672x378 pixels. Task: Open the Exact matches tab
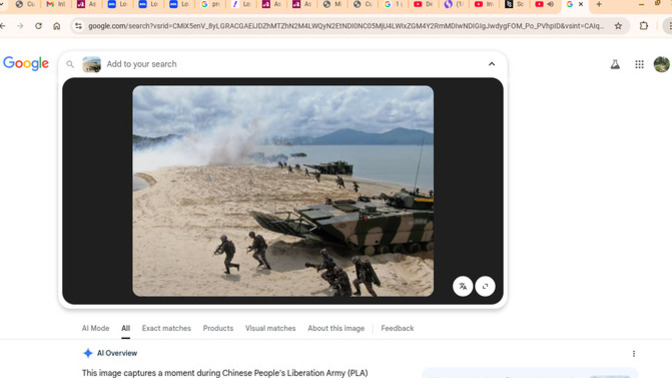166,328
